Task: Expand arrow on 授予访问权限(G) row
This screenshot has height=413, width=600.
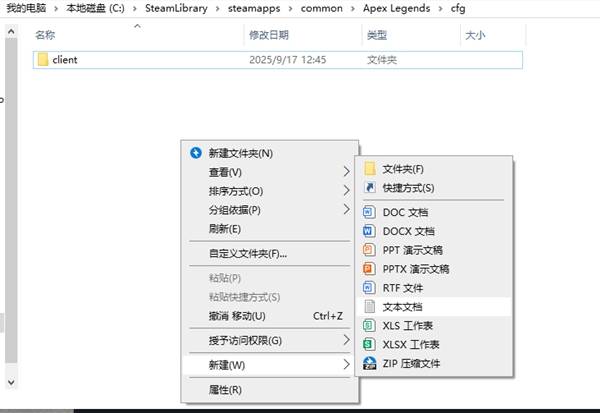Action: (x=346, y=340)
